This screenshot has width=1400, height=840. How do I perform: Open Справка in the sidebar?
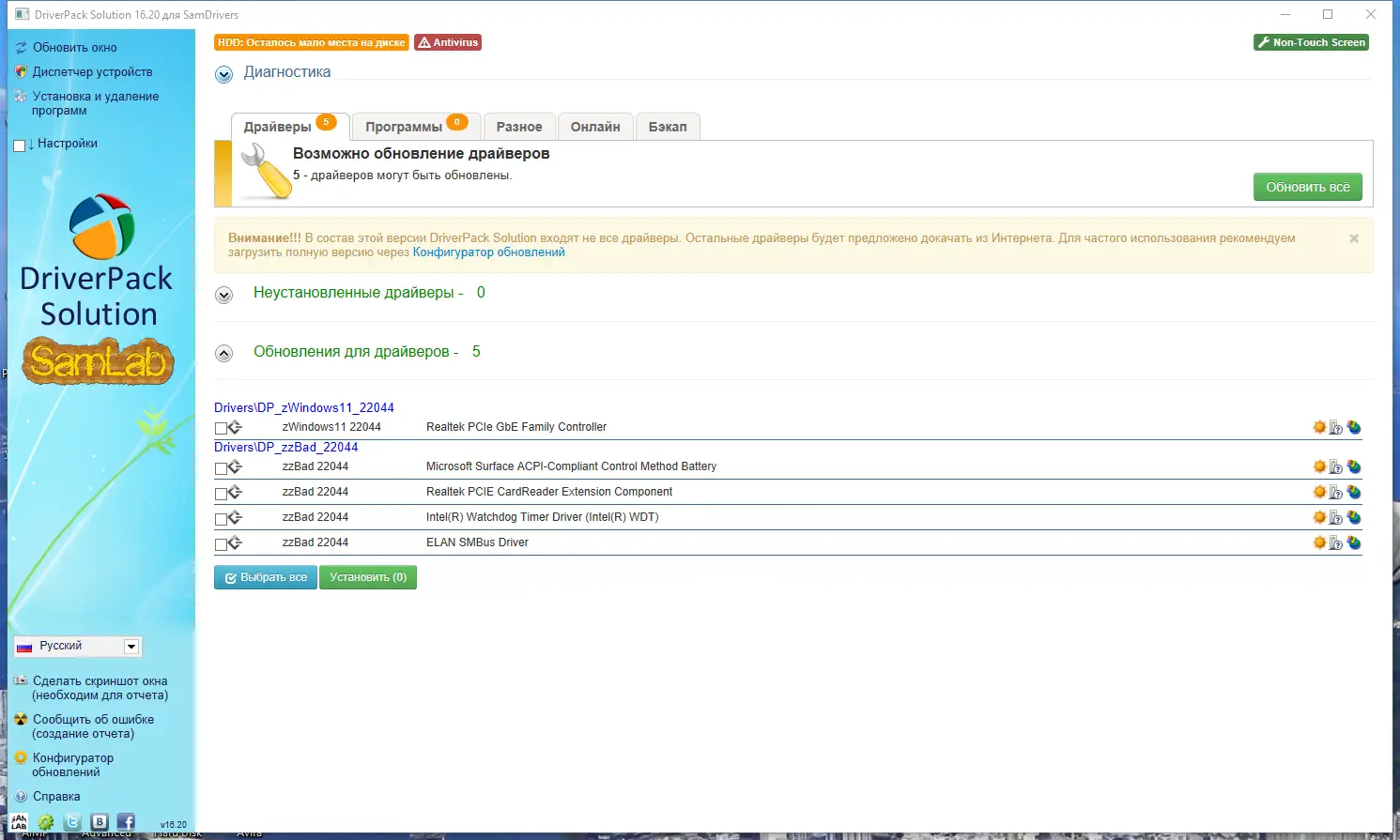pyautogui.click(x=56, y=797)
